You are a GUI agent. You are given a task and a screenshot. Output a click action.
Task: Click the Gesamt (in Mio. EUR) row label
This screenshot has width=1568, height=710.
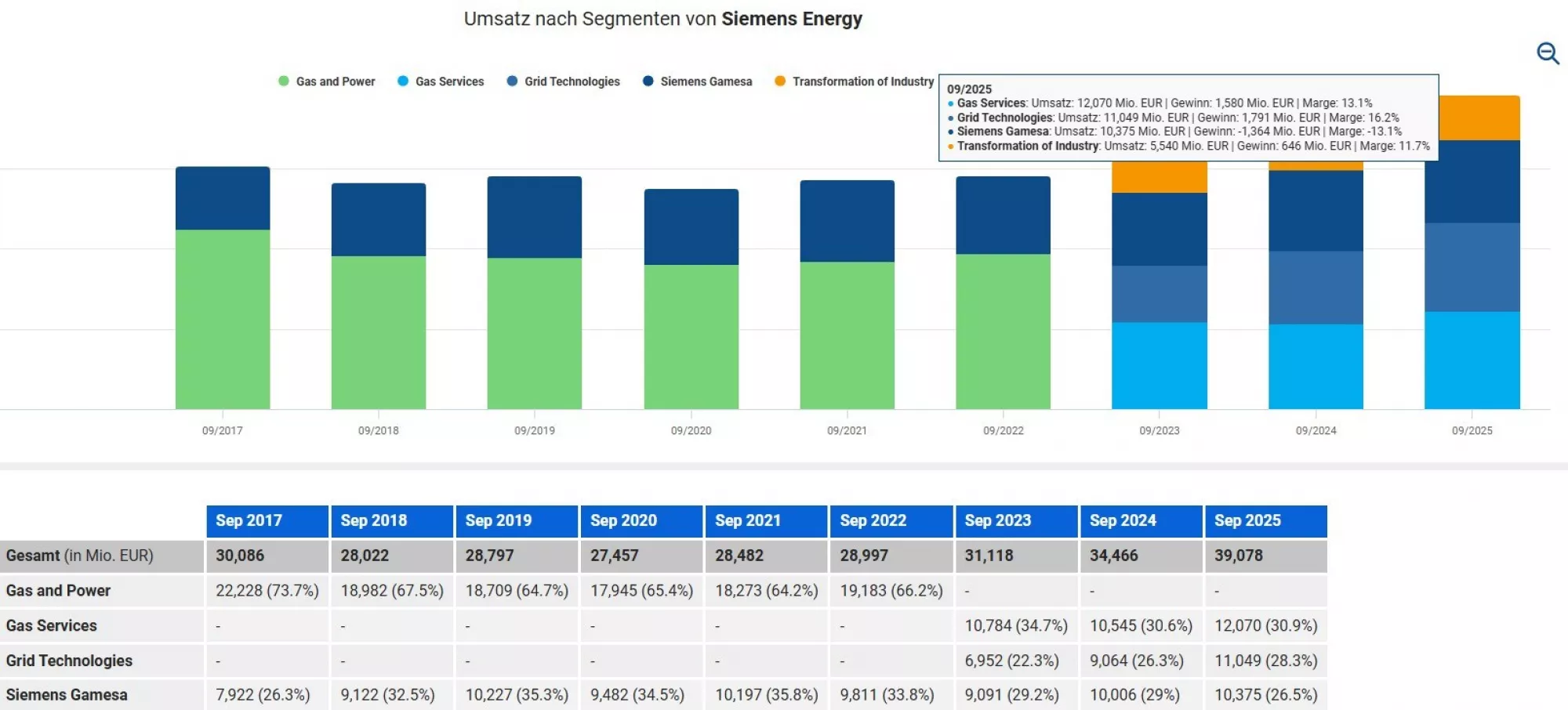point(80,556)
